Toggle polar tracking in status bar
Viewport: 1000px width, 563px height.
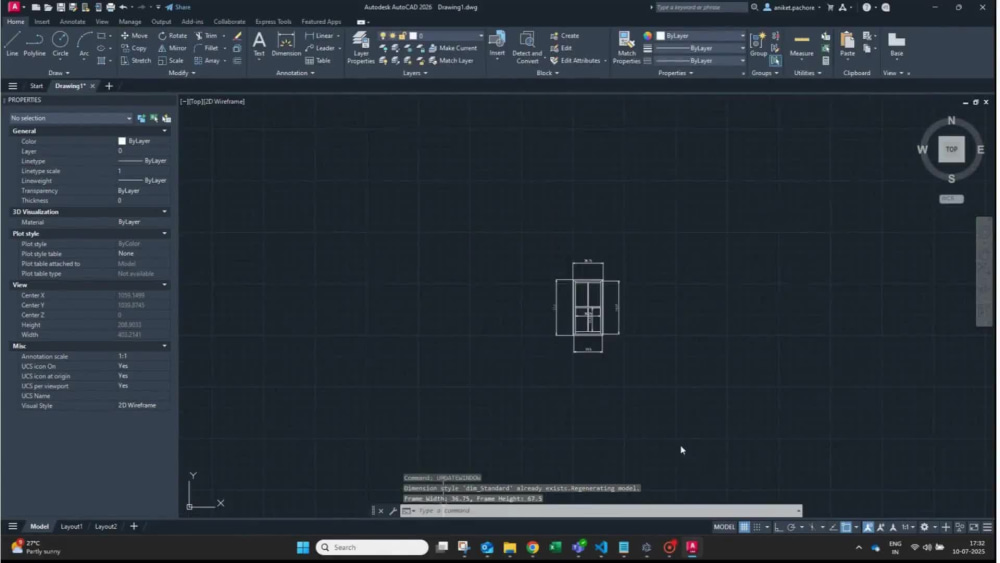click(791, 527)
